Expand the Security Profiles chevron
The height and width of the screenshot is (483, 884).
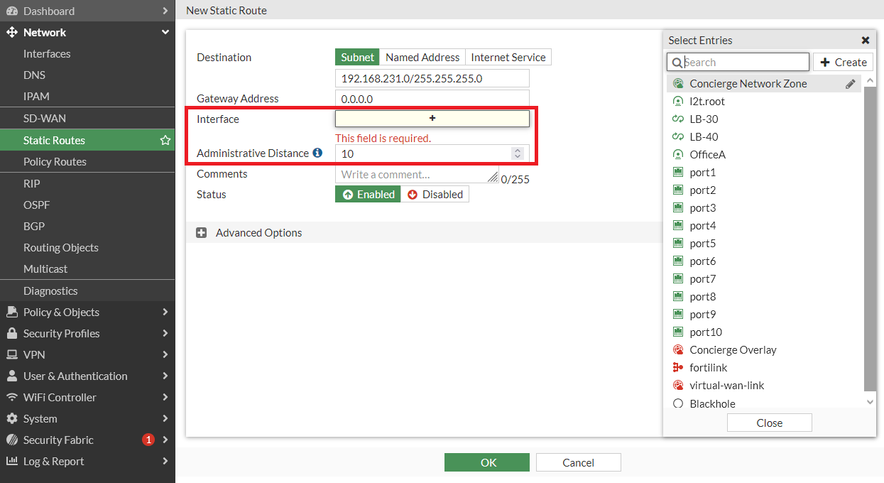(x=165, y=333)
